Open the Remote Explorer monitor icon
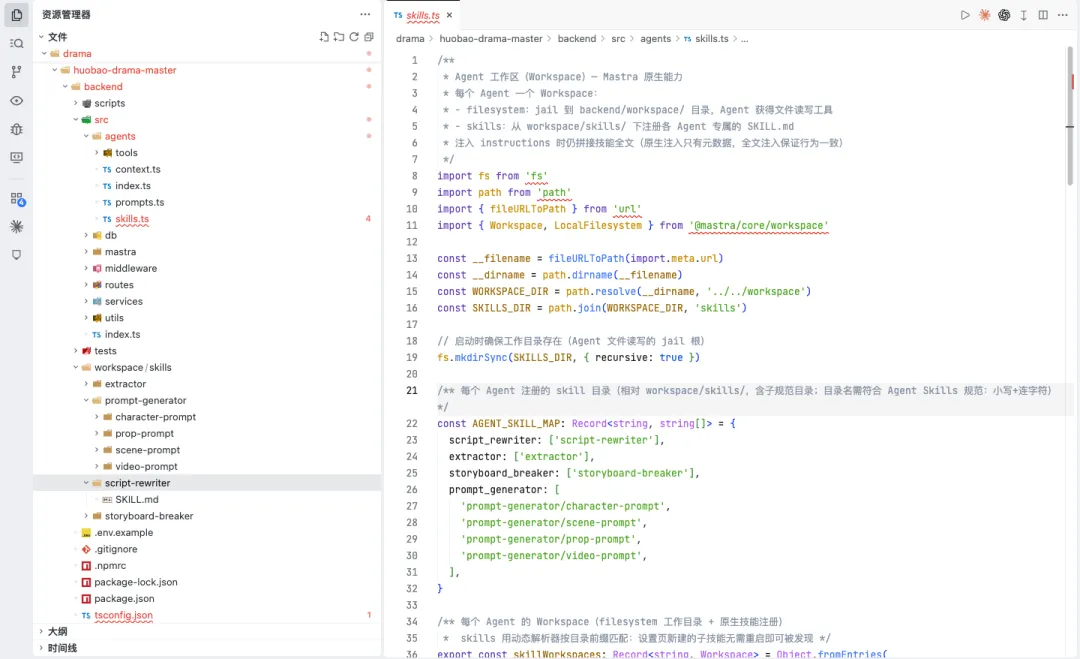 (17, 157)
